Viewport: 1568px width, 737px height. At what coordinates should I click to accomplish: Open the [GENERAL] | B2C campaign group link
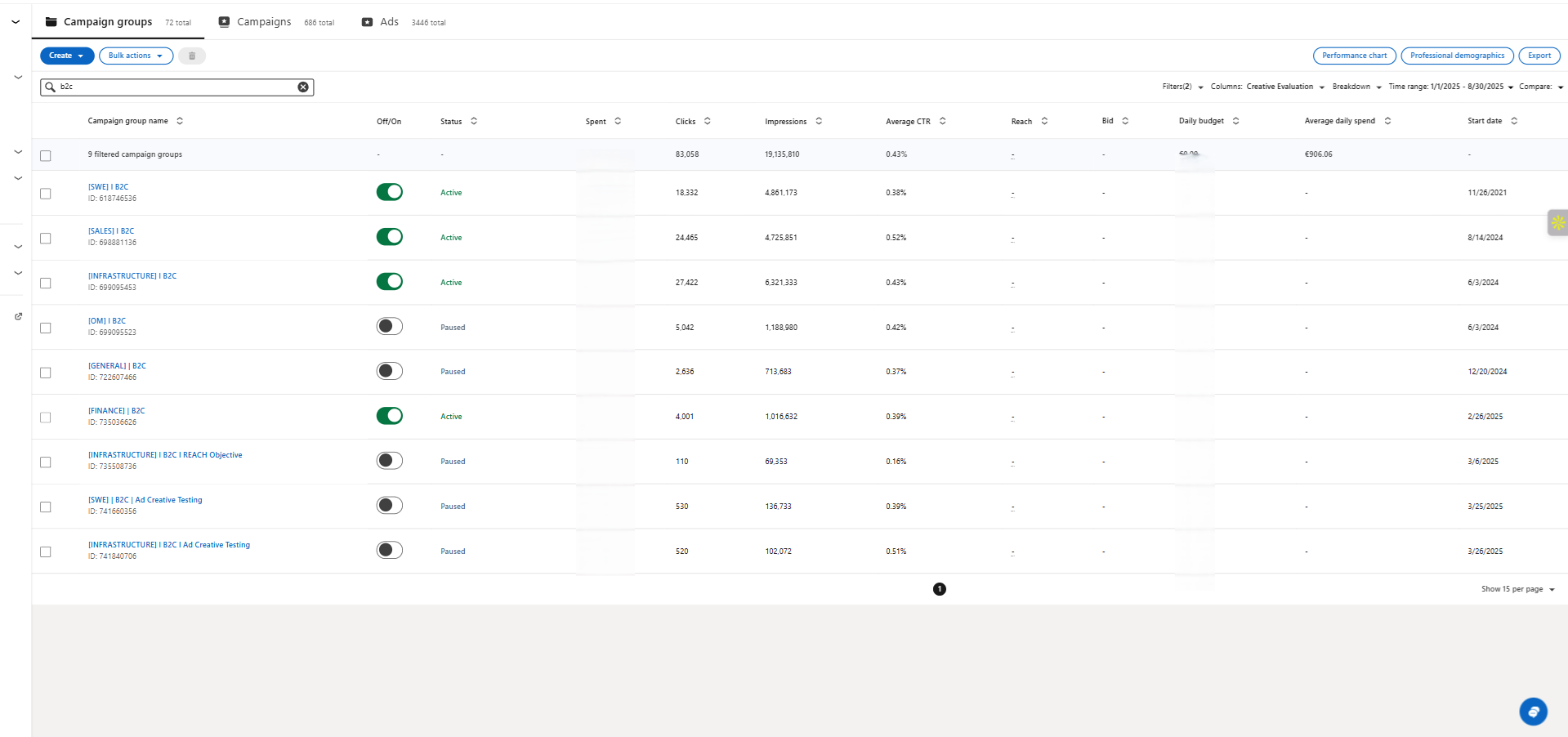(x=117, y=366)
